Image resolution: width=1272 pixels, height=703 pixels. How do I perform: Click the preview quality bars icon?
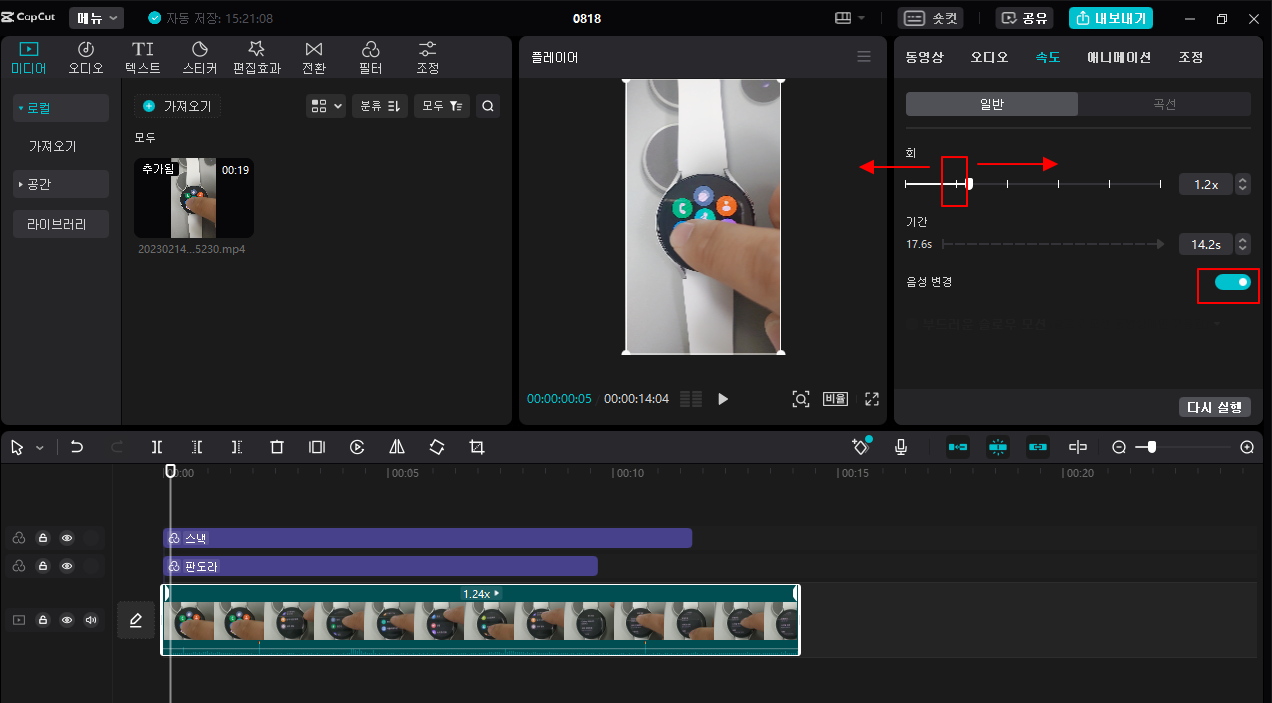[x=691, y=399]
